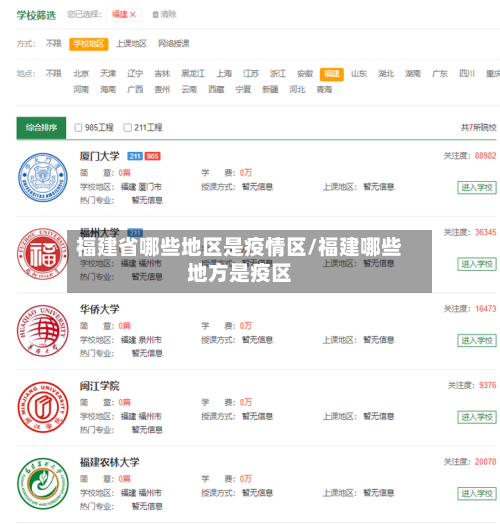Open the 厦门大学 logo

coord(43,177)
